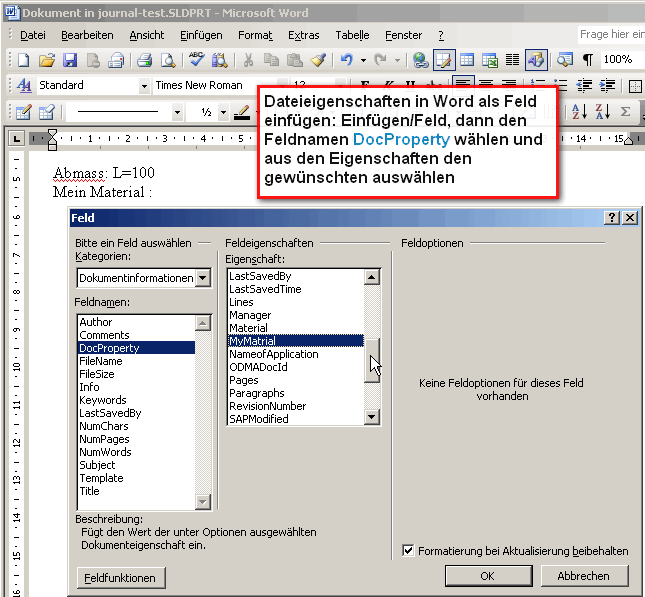Click the Sort ascending A-Z icon
This screenshot has height=597, width=645.
580,111
